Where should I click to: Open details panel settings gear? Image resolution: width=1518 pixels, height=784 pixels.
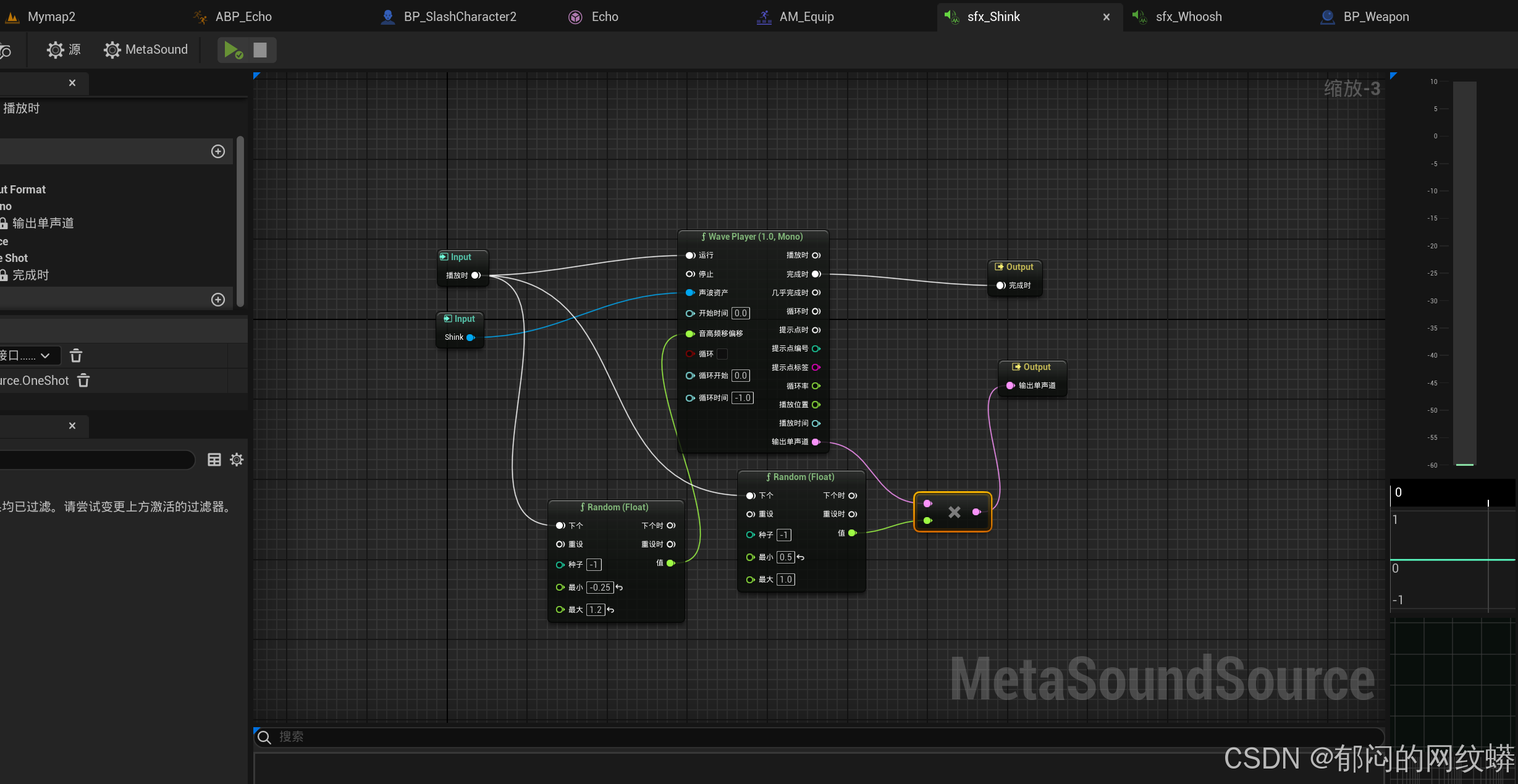[237, 460]
